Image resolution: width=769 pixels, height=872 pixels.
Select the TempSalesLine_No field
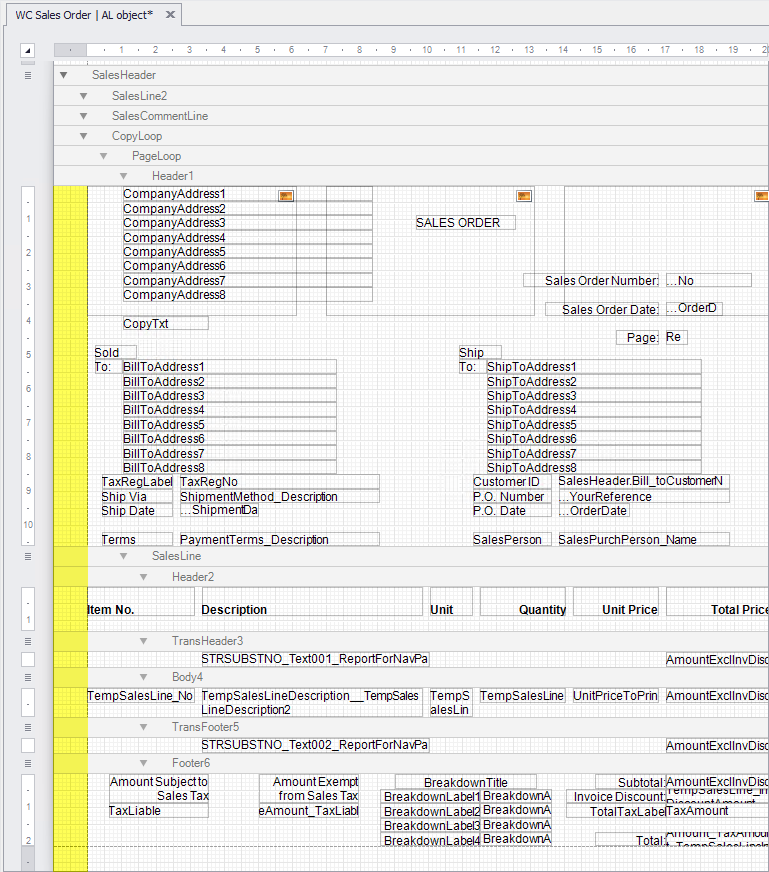(141, 696)
